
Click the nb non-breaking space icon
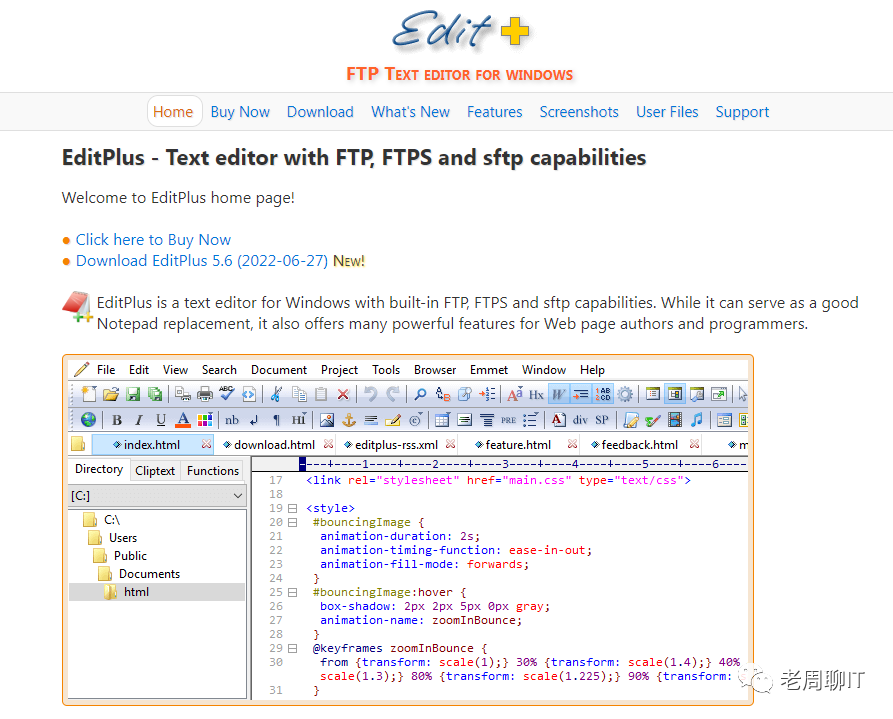click(232, 420)
